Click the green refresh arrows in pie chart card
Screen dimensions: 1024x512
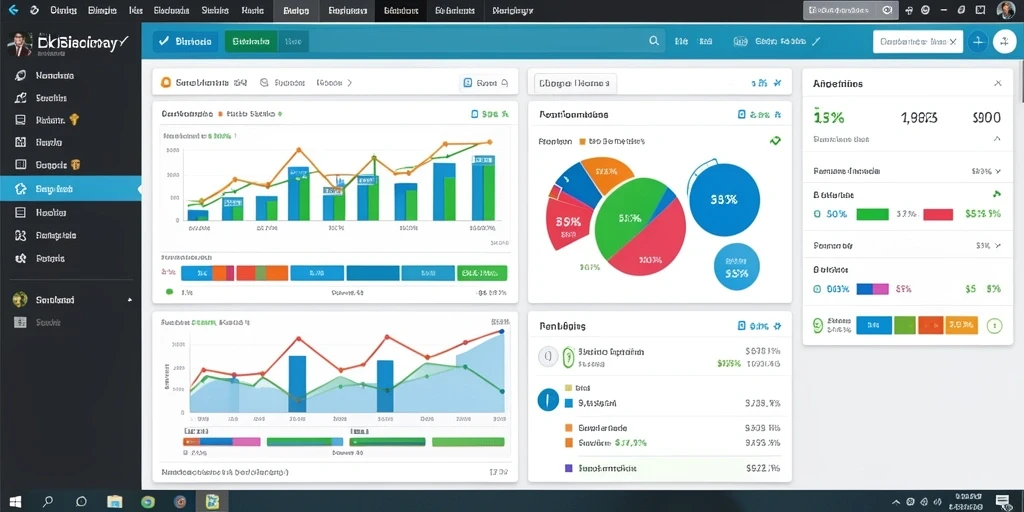775,140
